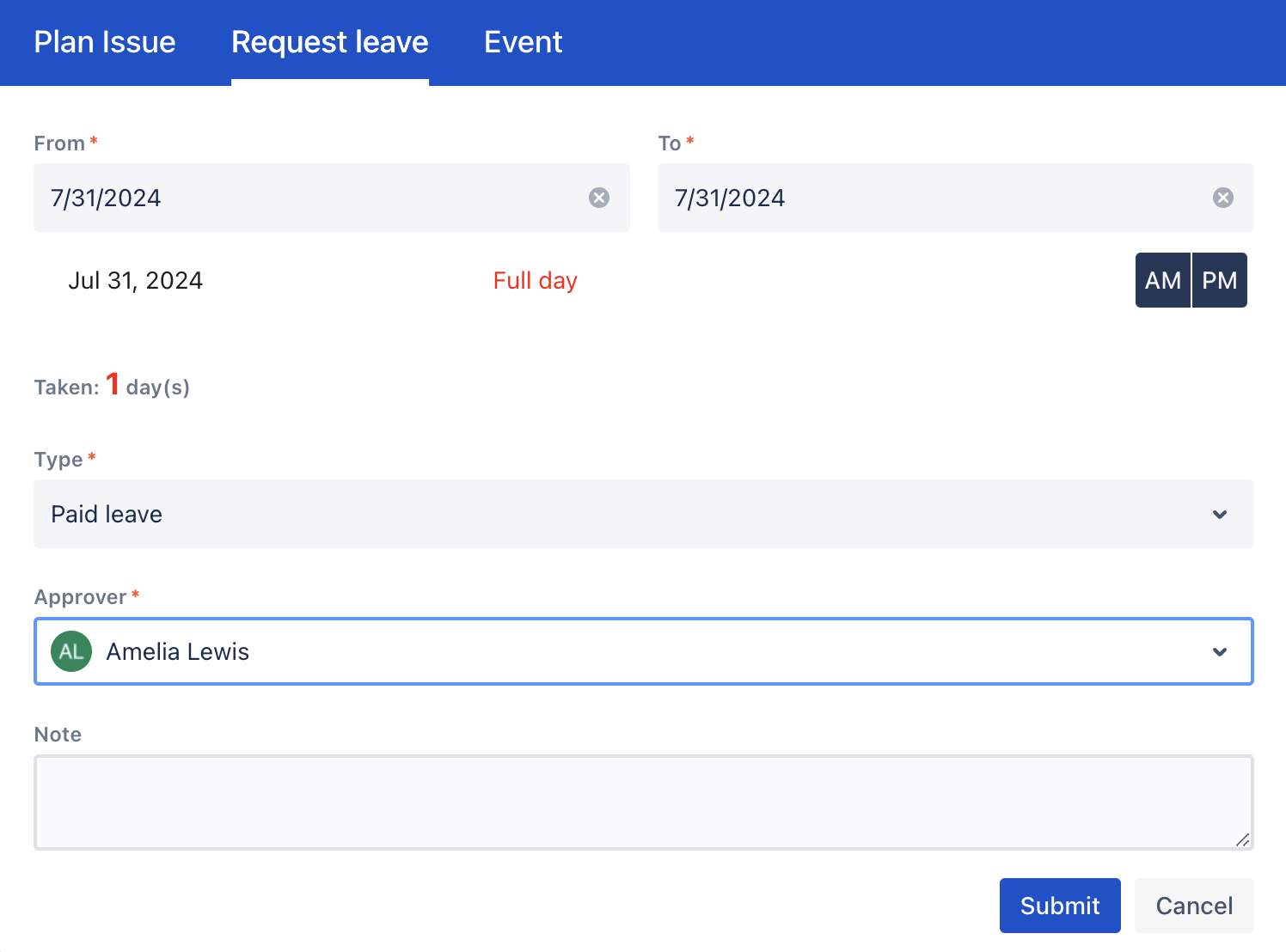This screenshot has height=952, width=1286.
Task: Switch to the Event tab
Action: (x=523, y=42)
